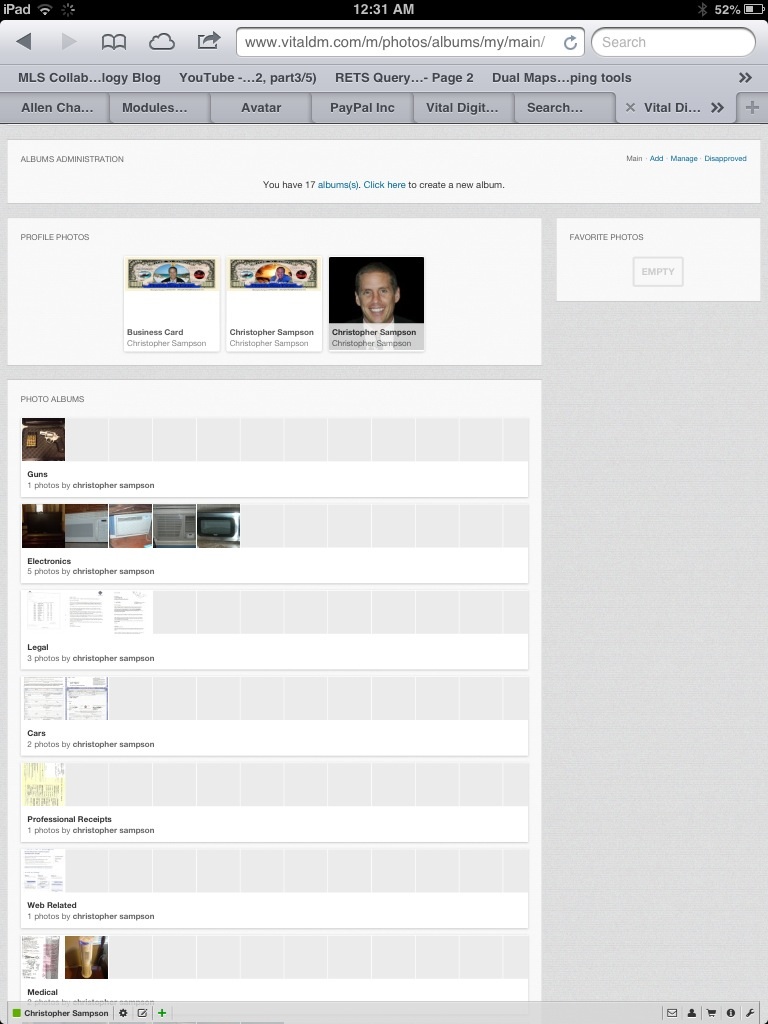768x1024 pixels.
Task: Open first Electronics album thumbnail
Action: click(x=43, y=526)
